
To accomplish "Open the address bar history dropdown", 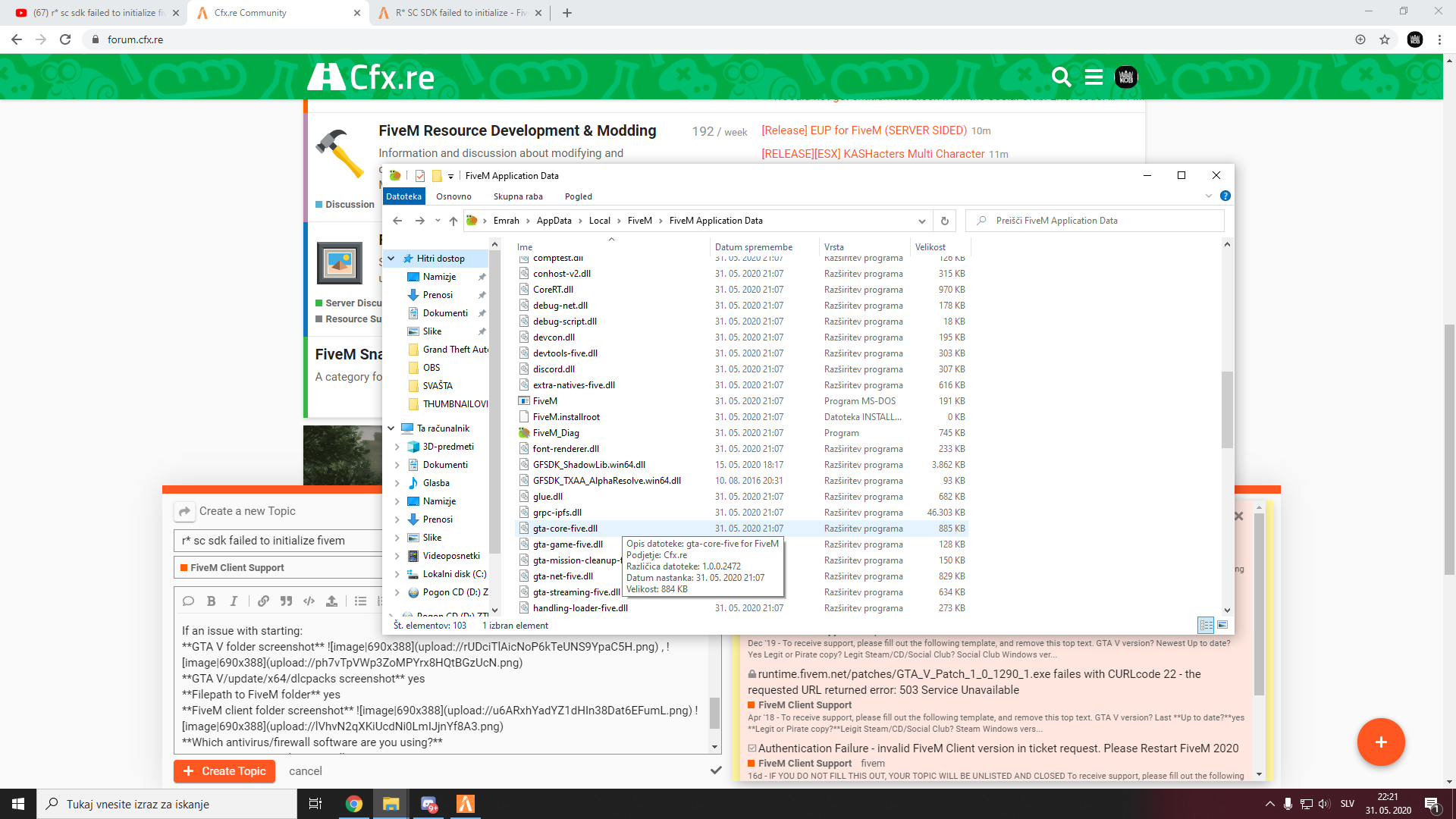I will [922, 221].
